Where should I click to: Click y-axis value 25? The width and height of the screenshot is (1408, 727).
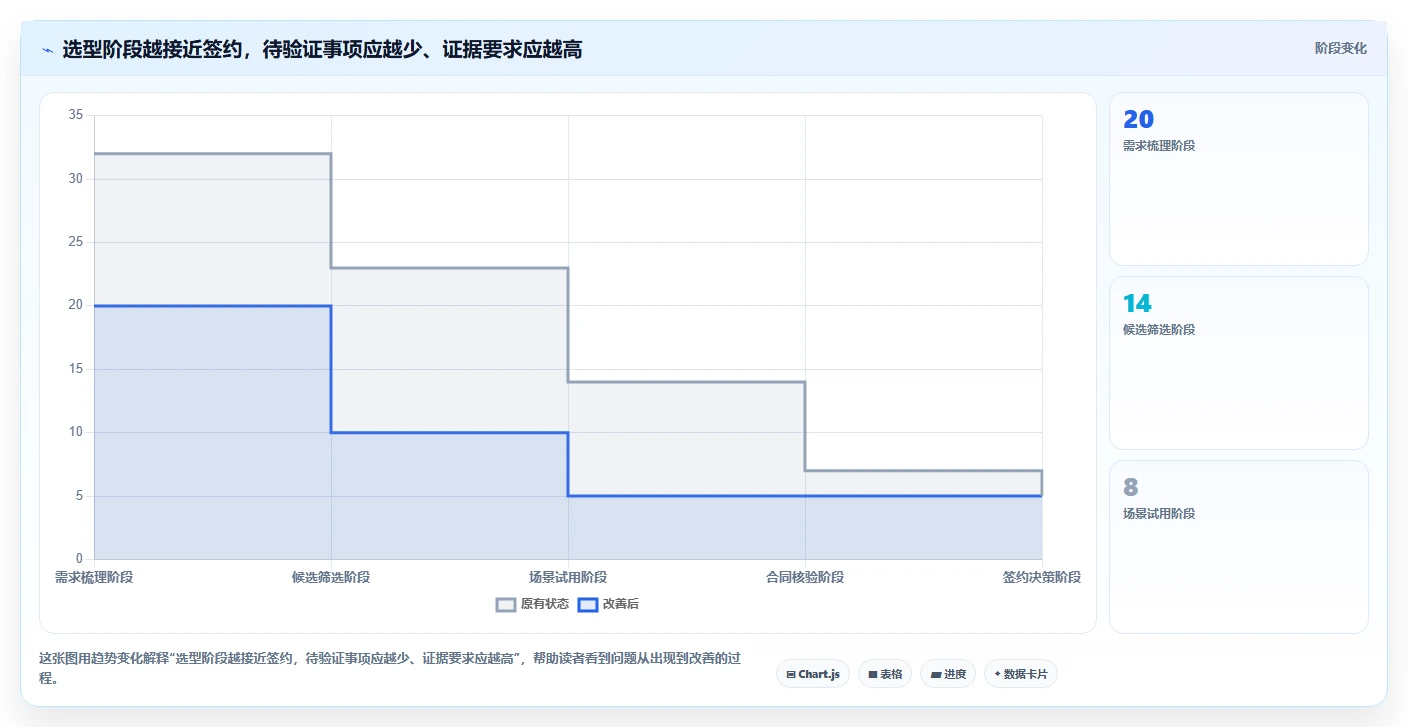tap(76, 242)
